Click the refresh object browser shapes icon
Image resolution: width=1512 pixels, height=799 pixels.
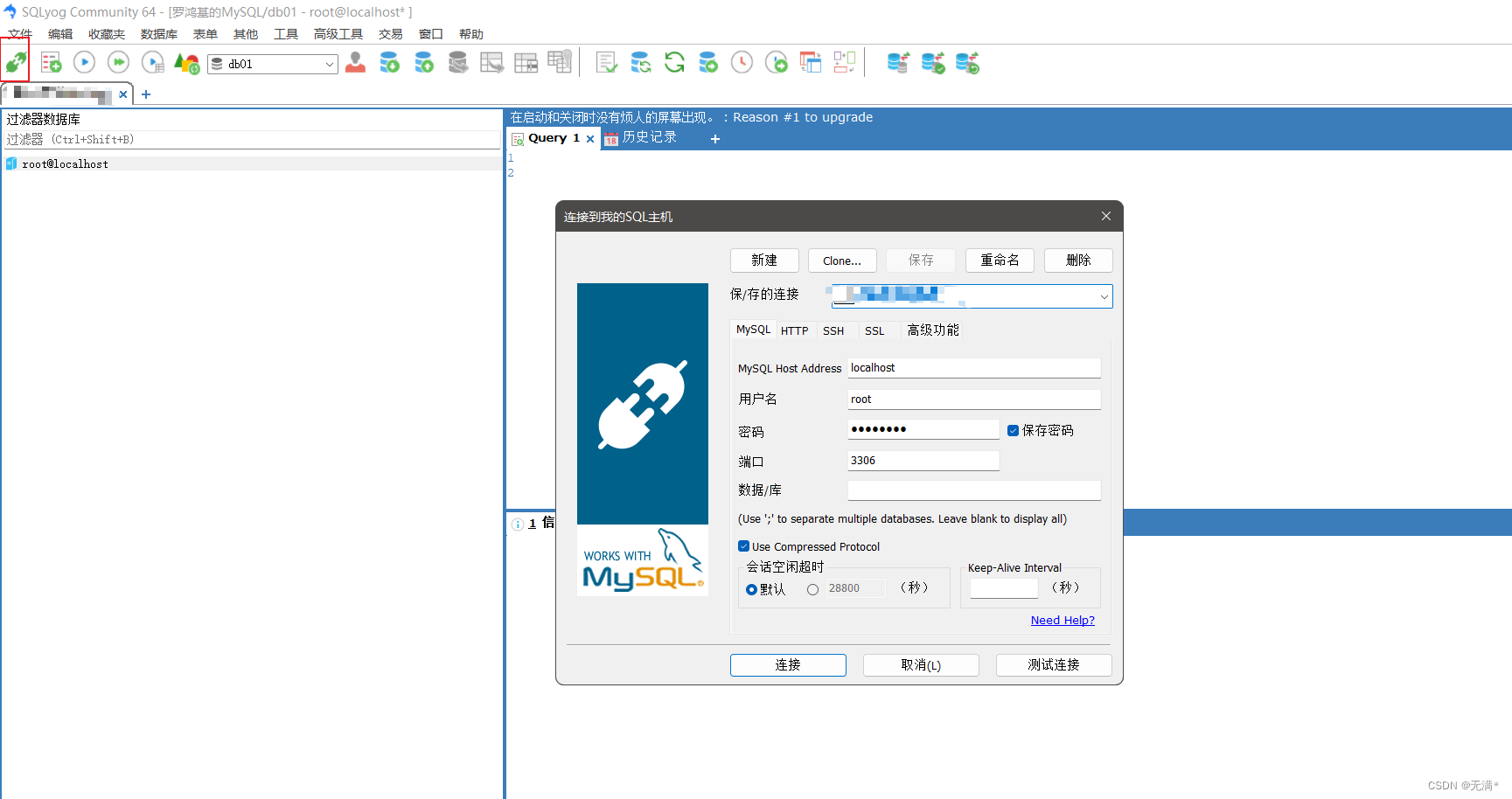pos(186,62)
